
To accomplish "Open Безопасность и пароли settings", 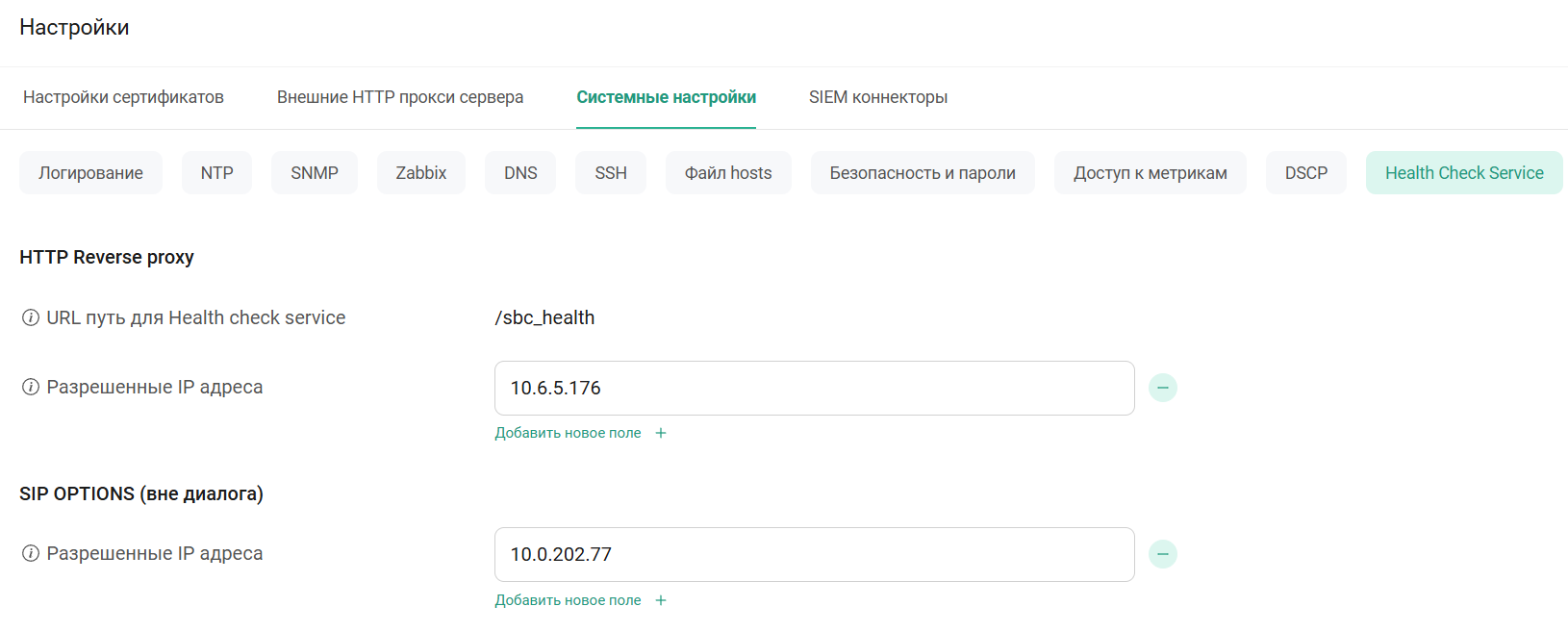I will tap(922, 173).
